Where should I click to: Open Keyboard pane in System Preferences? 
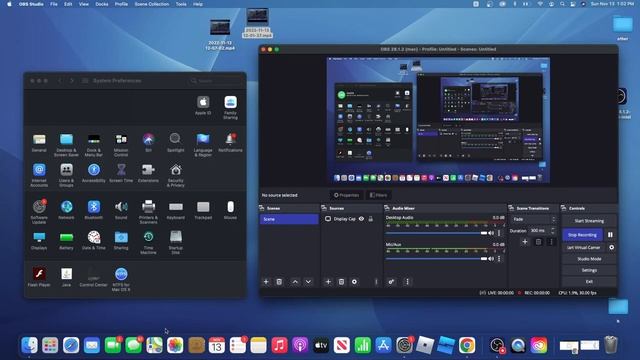coord(176,209)
